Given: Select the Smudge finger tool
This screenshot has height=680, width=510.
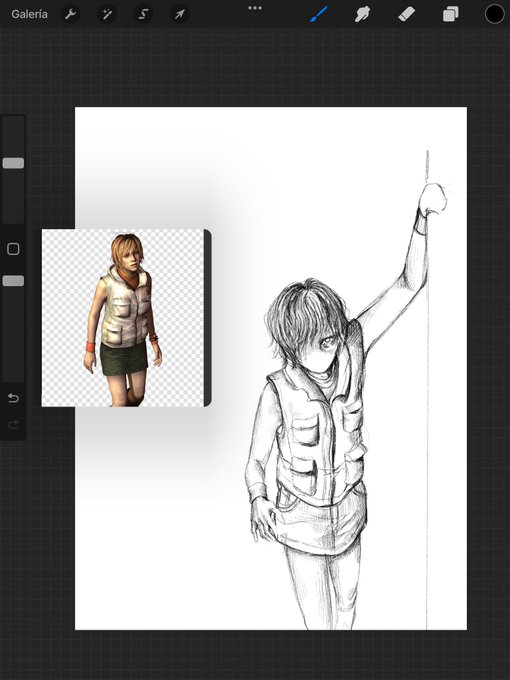Looking at the screenshot, I should pos(362,14).
